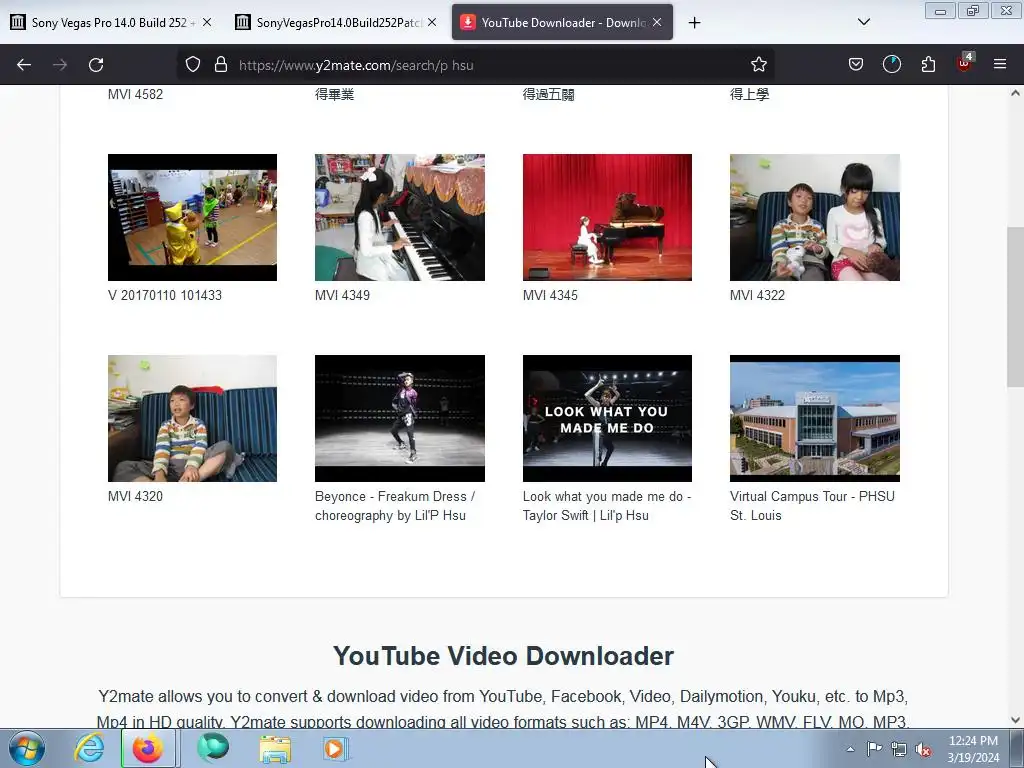Click the MVI 4320 title text
This screenshot has width=1024, height=768.
click(x=135, y=496)
